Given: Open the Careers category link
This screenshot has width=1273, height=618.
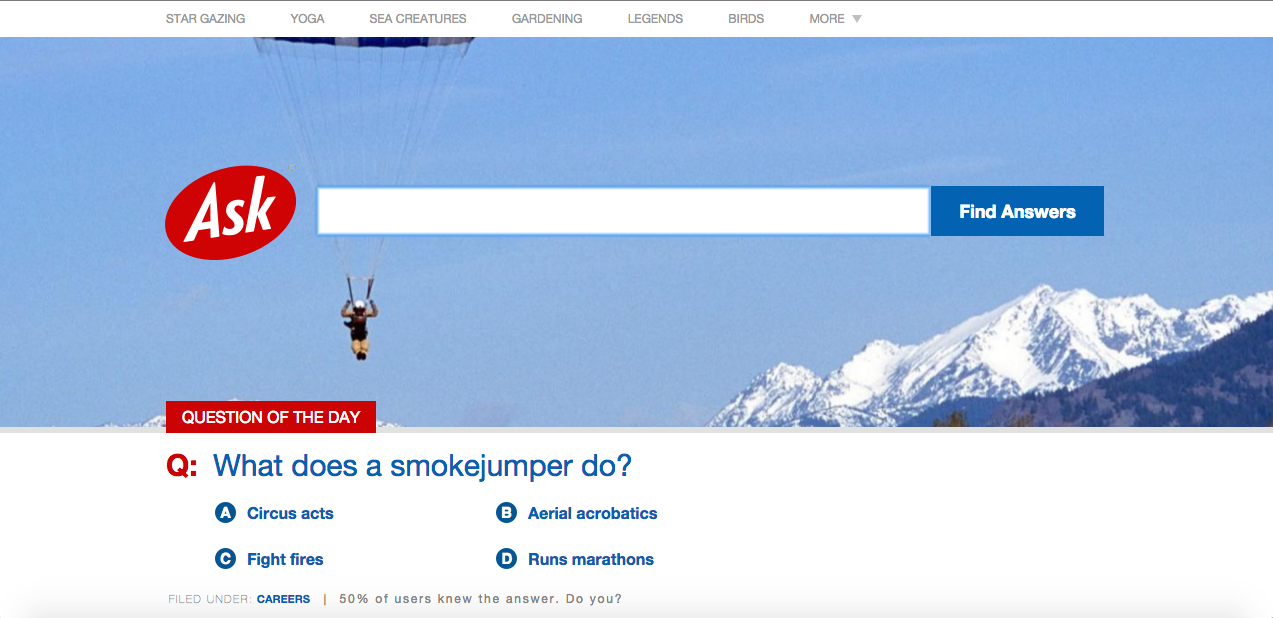Looking at the screenshot, I should point(283,599).
